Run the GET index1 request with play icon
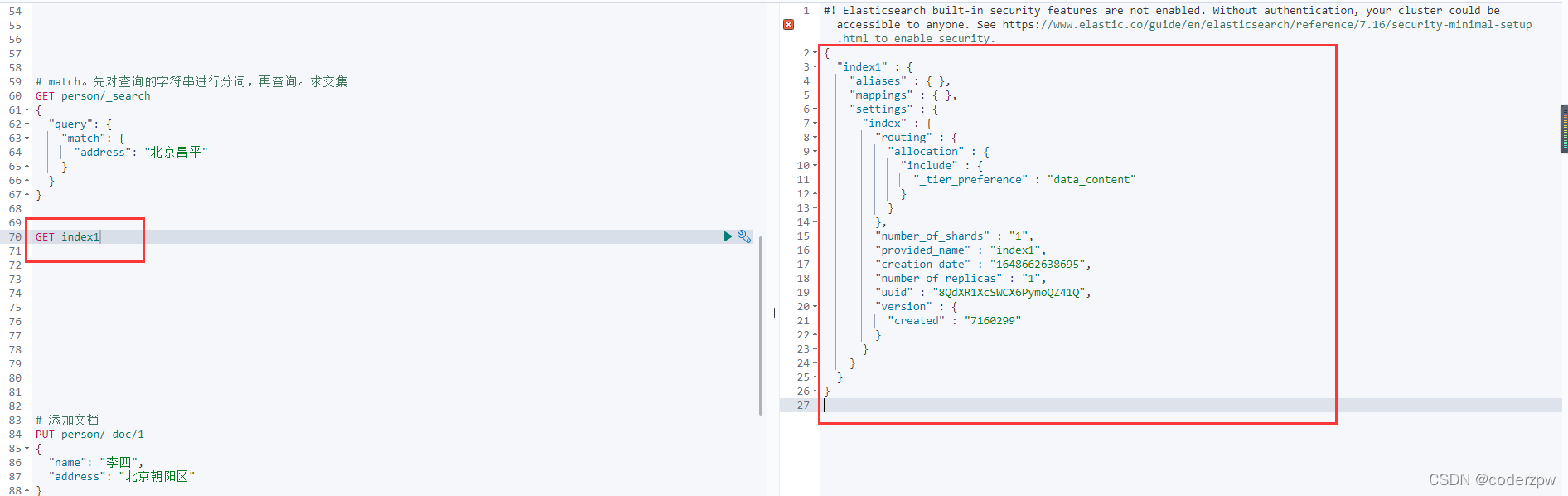 [727, 236]
